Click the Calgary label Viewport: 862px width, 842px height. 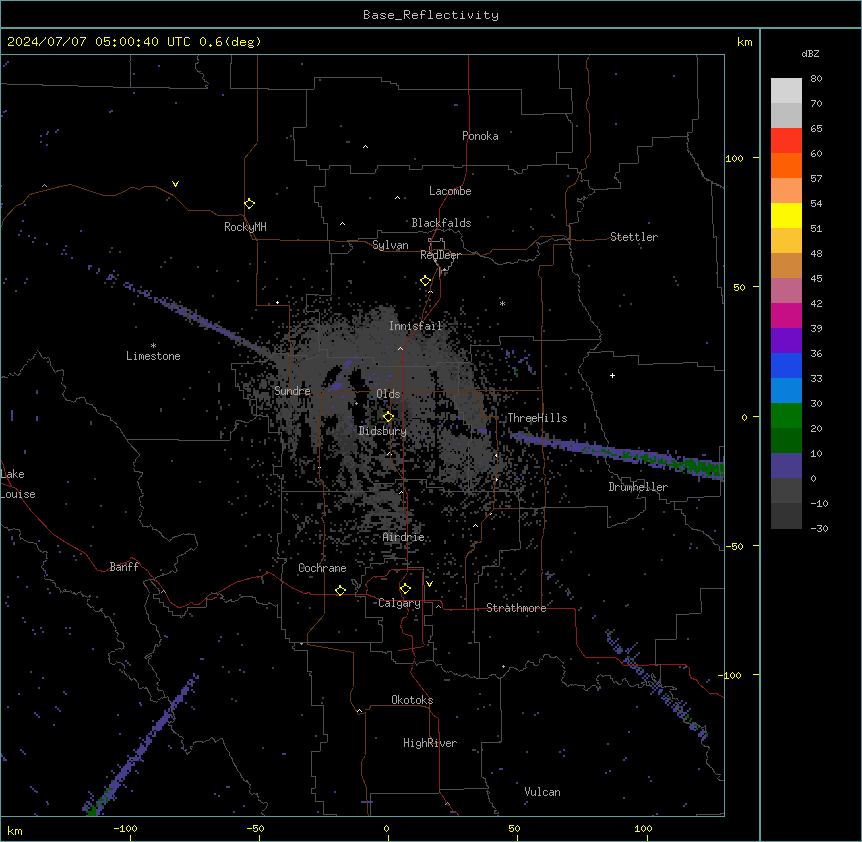(x=399, y=603)
